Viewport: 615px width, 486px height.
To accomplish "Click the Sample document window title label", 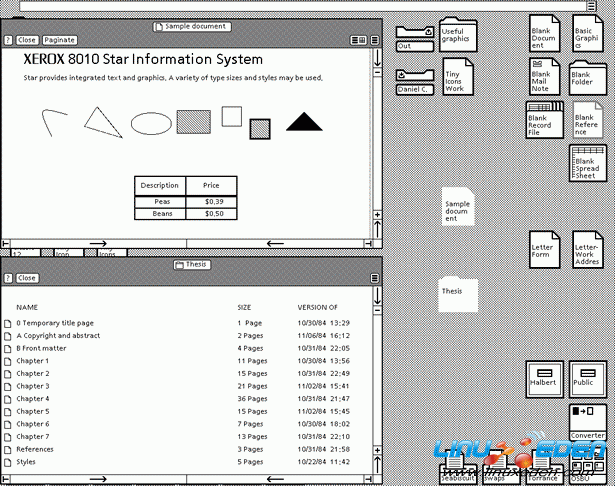I will 191,27.
